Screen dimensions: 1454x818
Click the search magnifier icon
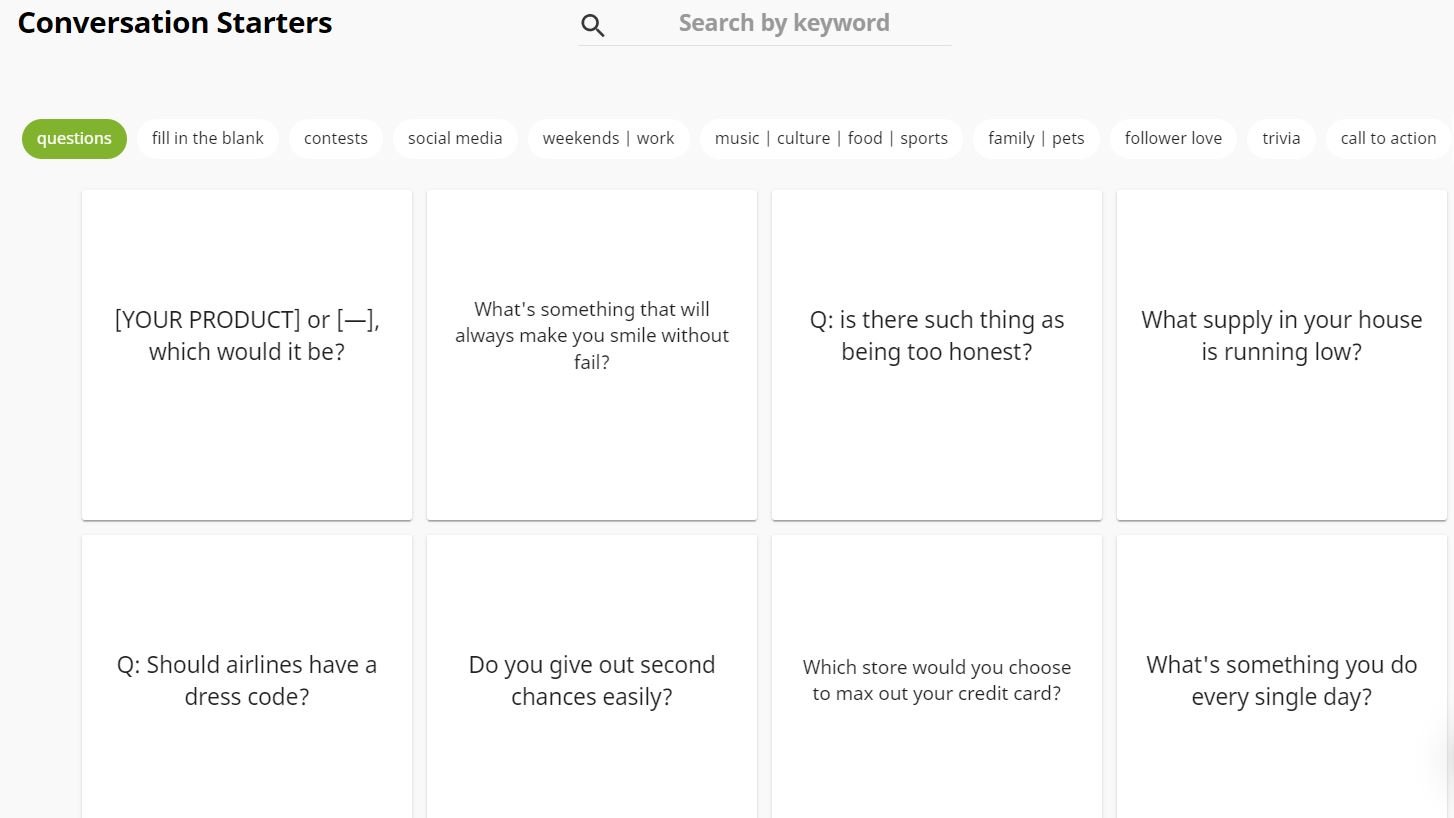593,26
